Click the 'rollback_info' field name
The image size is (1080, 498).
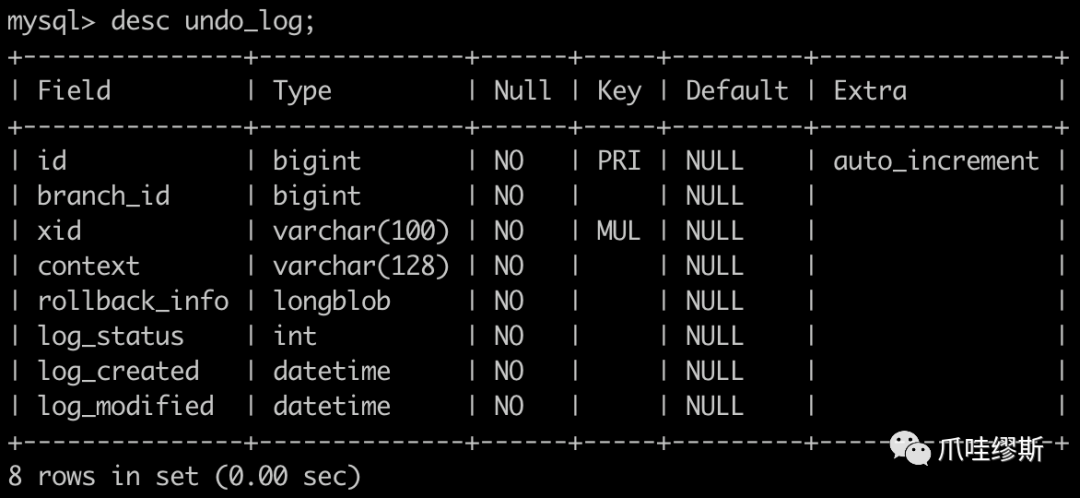pos(133,301)
